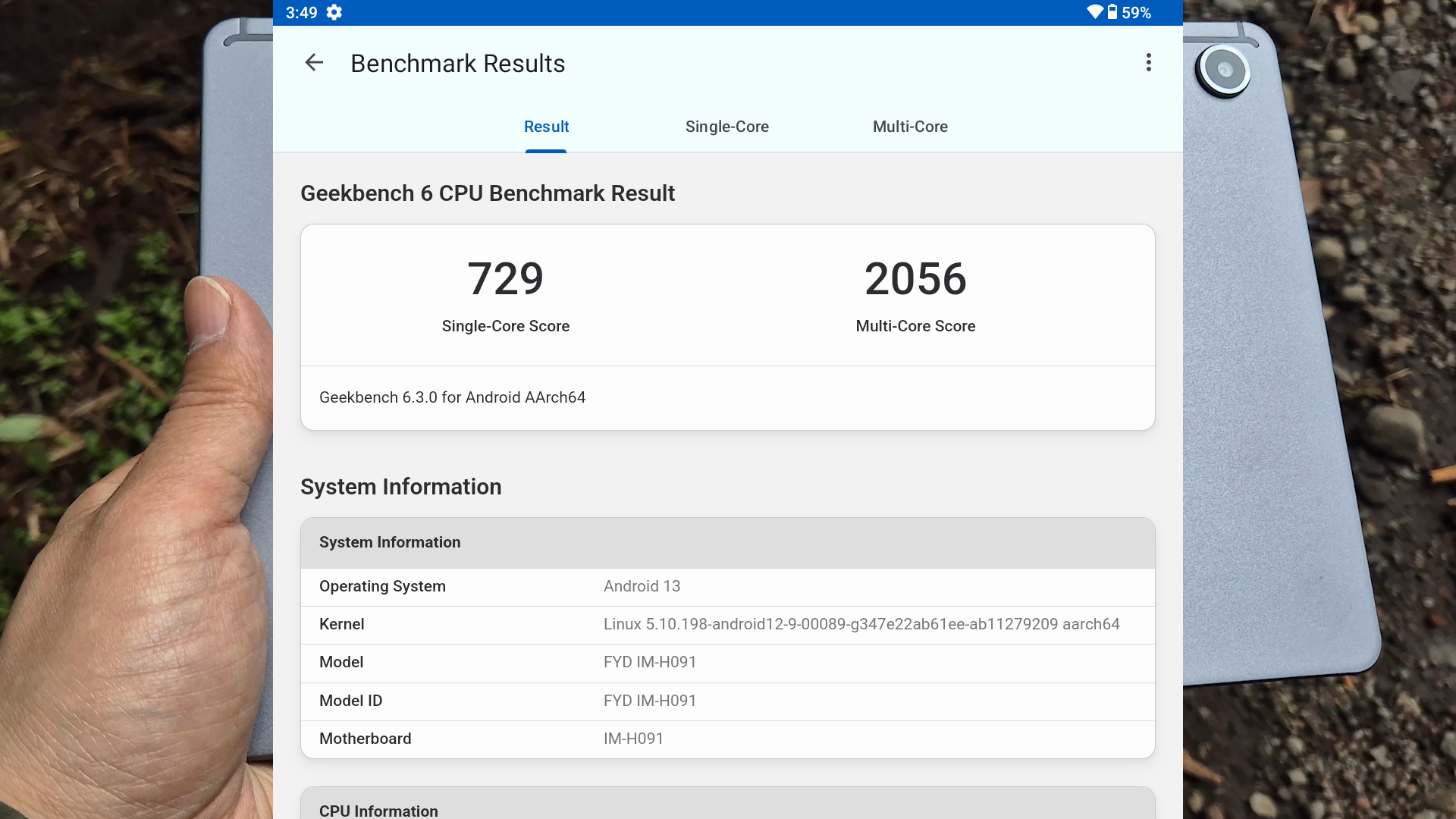
Task: Tap the battery status icon
Action: (1112, 12)
